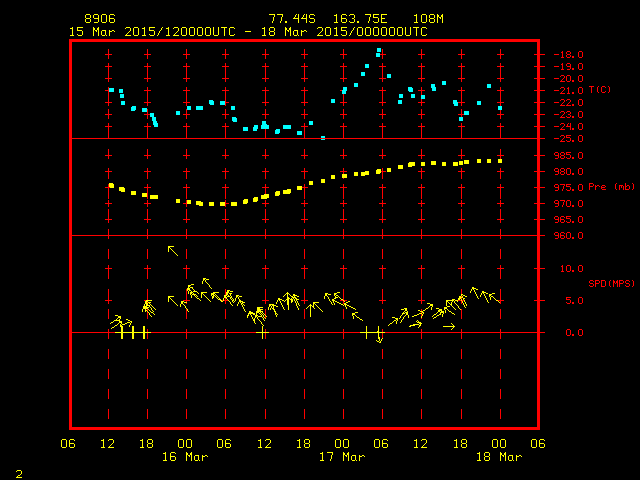Screen dimensions: 640x480
Task: Select the -23.0 temperature tick label
Action: pyautogui.click(x=569, y=115)
